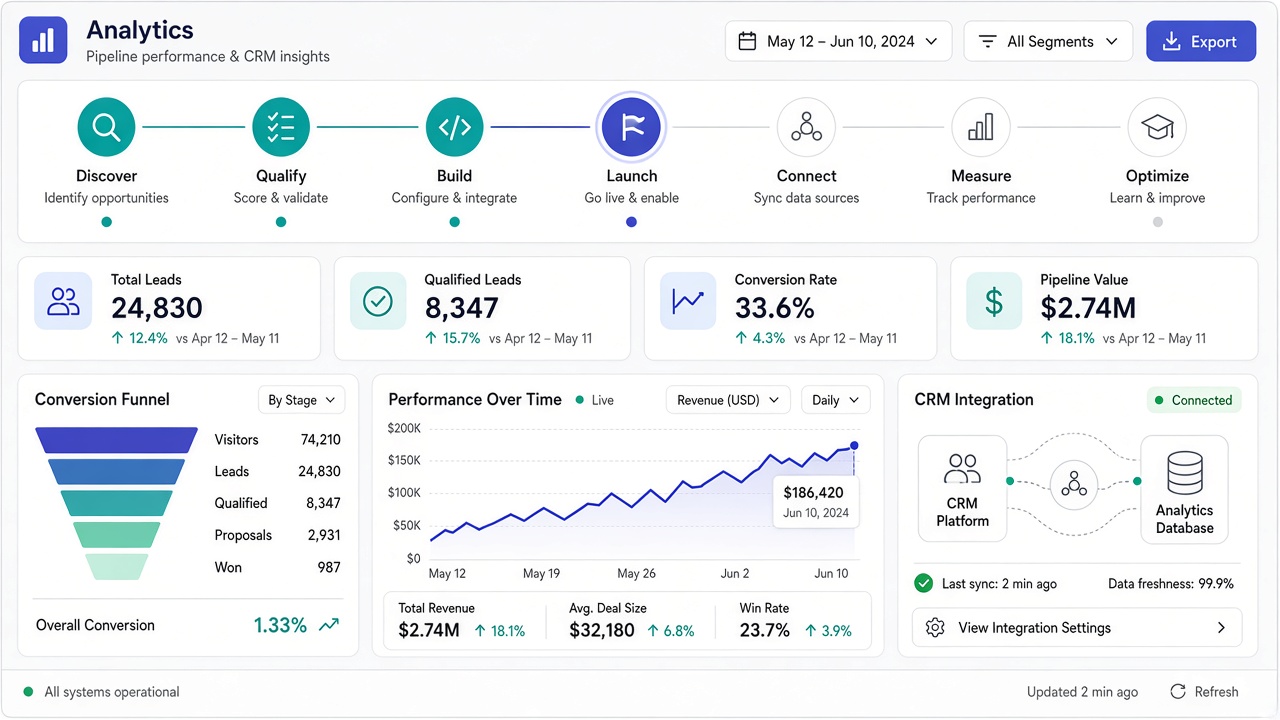
Task: Click the green dot beside All systems operational
Action: [28, 692]
